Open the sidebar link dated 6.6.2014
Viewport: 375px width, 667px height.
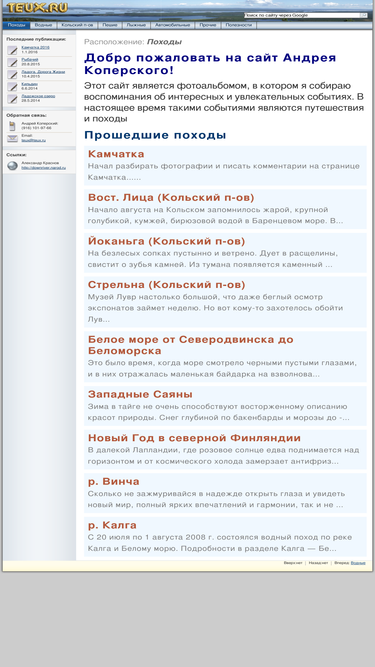tap(29, 84)
